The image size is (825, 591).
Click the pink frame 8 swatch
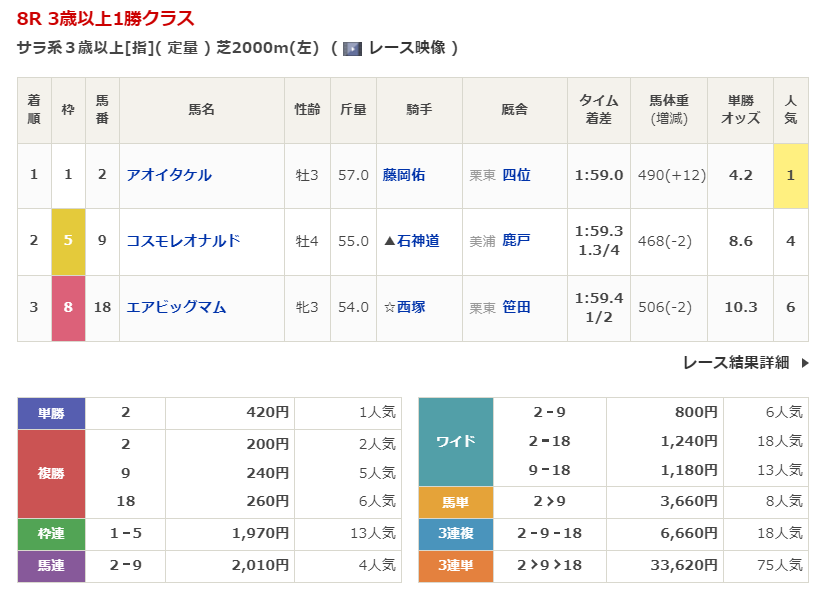coord(68,307)
